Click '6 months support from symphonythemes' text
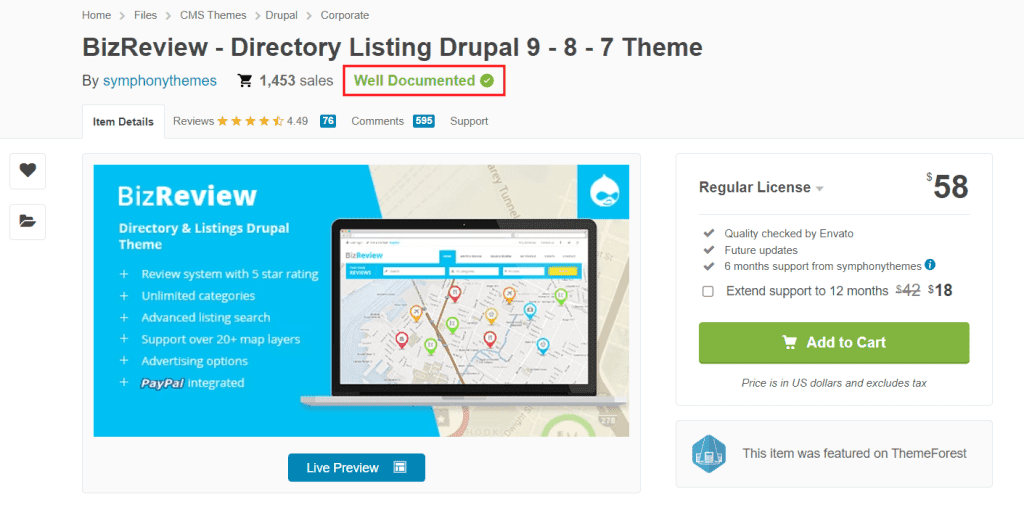 click(x=823, y=266)
